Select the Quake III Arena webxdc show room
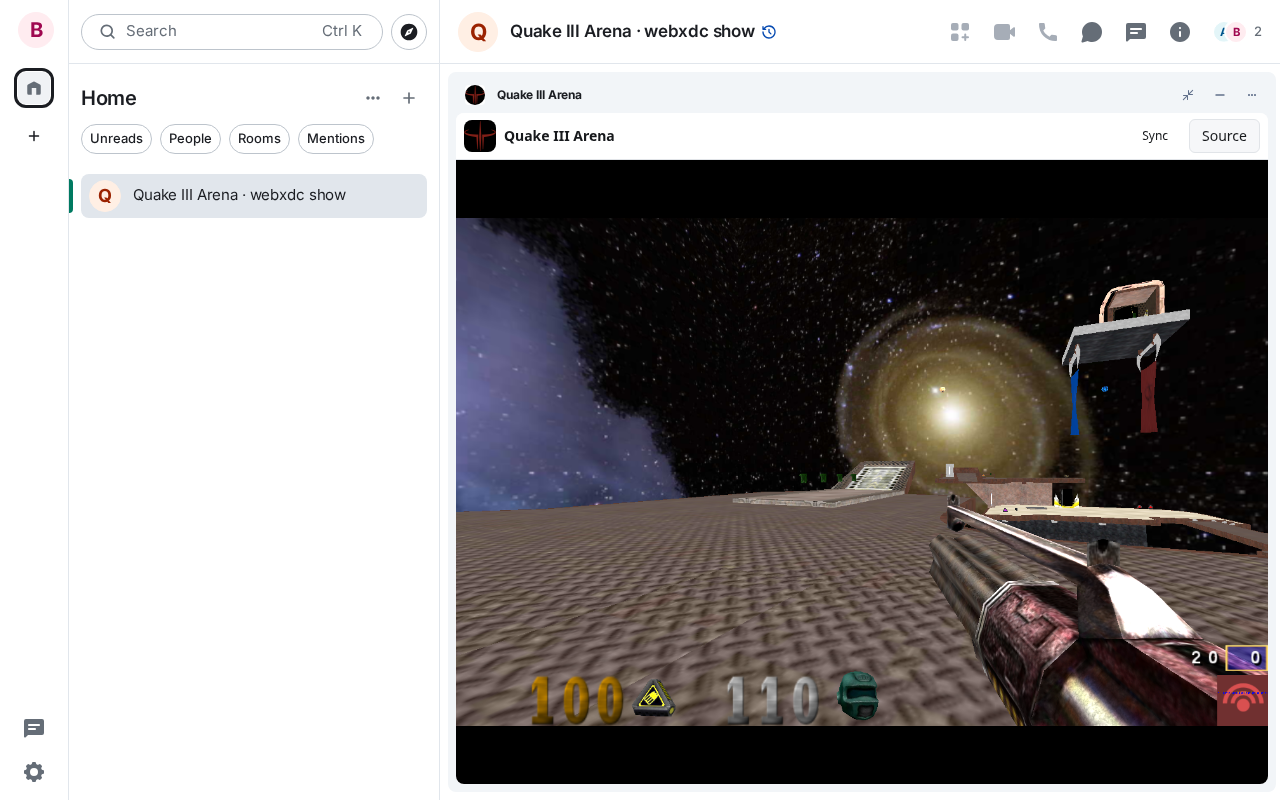This screenshot has width=1280, height=800. pyautogui.click(x=254, y=196)
